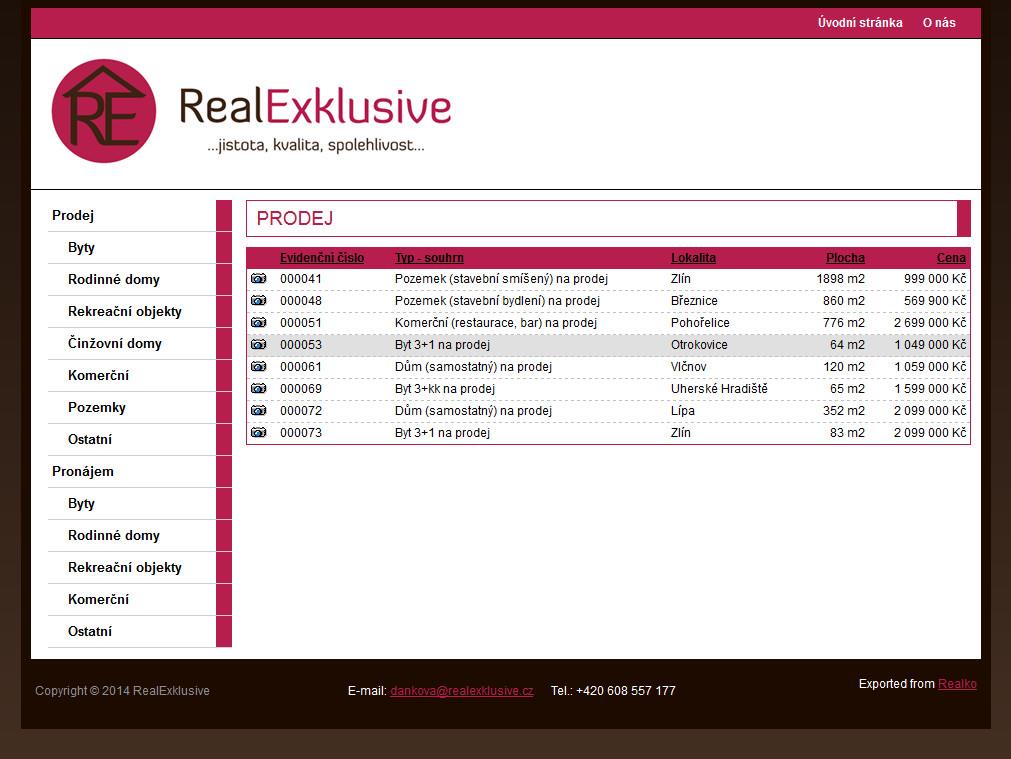Select Pronájem in the sidebar menu
This screenshot has height=759, width=1011.
[83, 471]
